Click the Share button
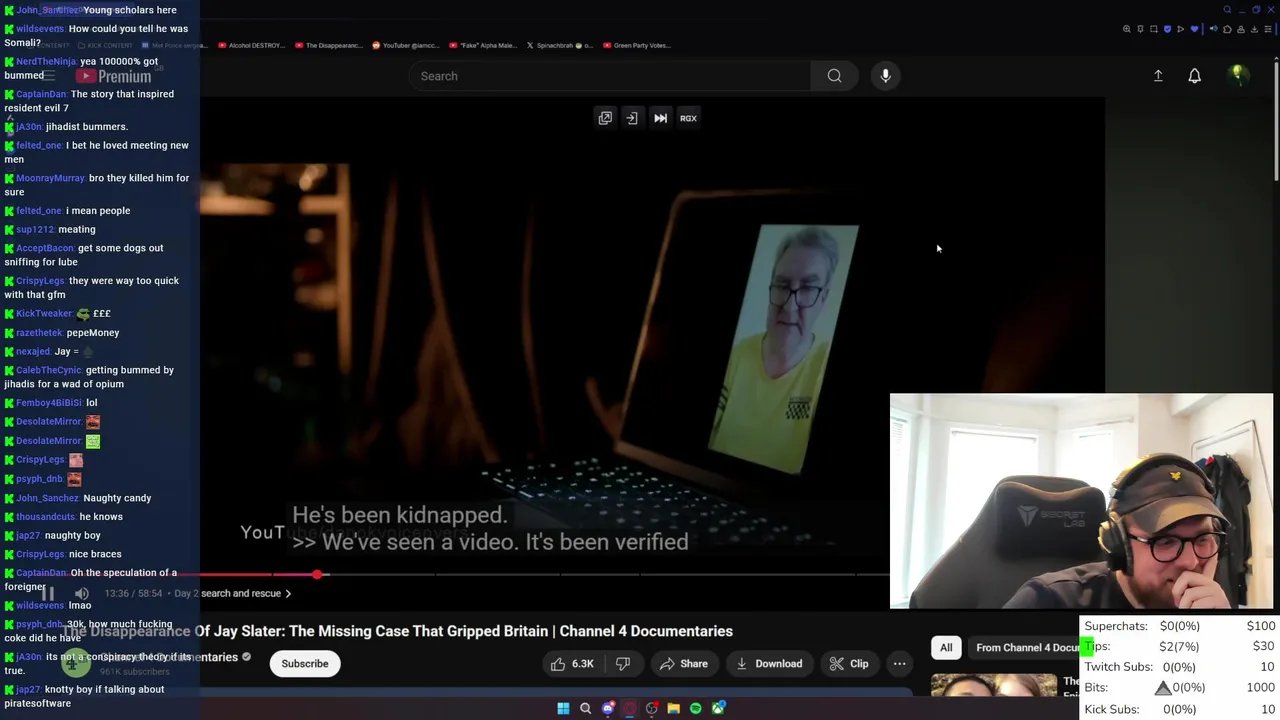1280x720 pixels. 683,664
